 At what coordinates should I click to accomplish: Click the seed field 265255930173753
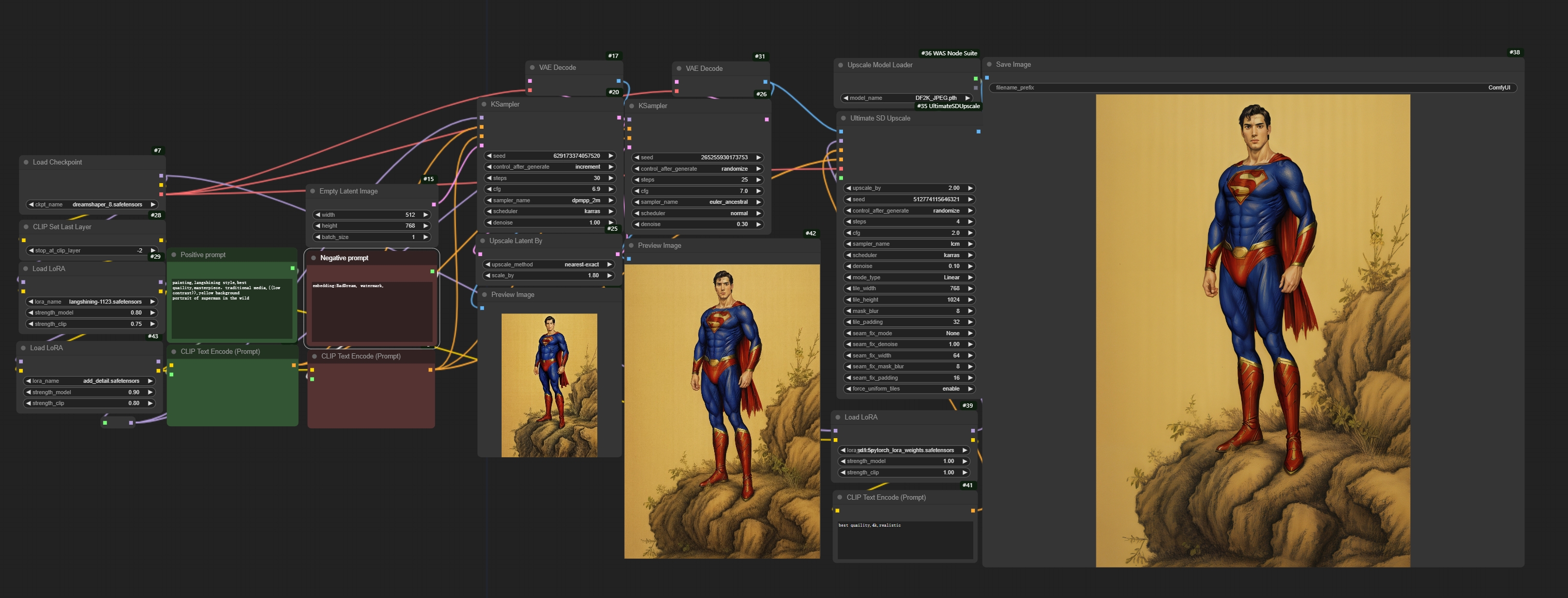pyautogui.click(x=698, y=157)
